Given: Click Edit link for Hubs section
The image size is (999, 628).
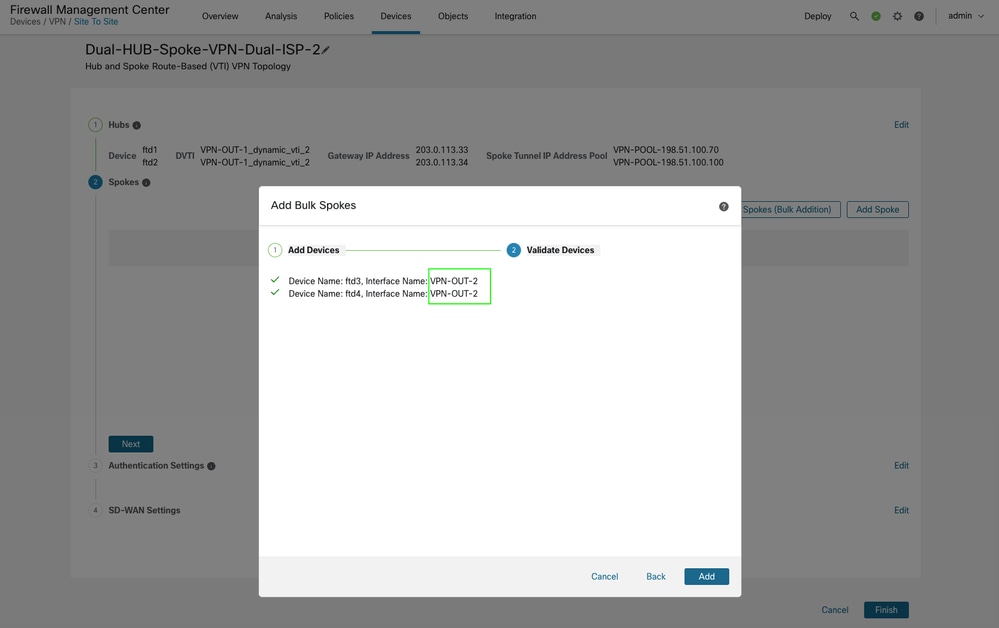Looking at the screenshot, I should pos(901,125).
